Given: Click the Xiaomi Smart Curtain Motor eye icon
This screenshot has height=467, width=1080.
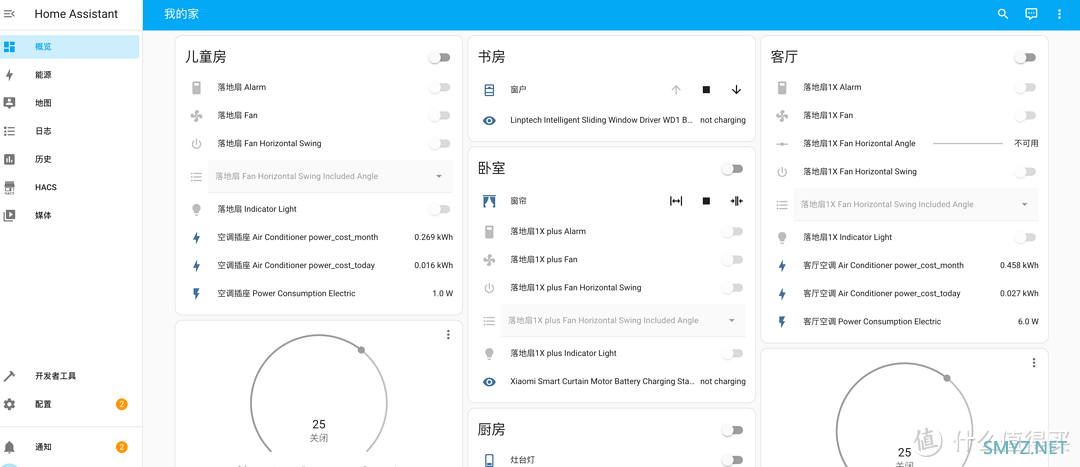Looking at the screenshot, I should (x=489, y=381).
